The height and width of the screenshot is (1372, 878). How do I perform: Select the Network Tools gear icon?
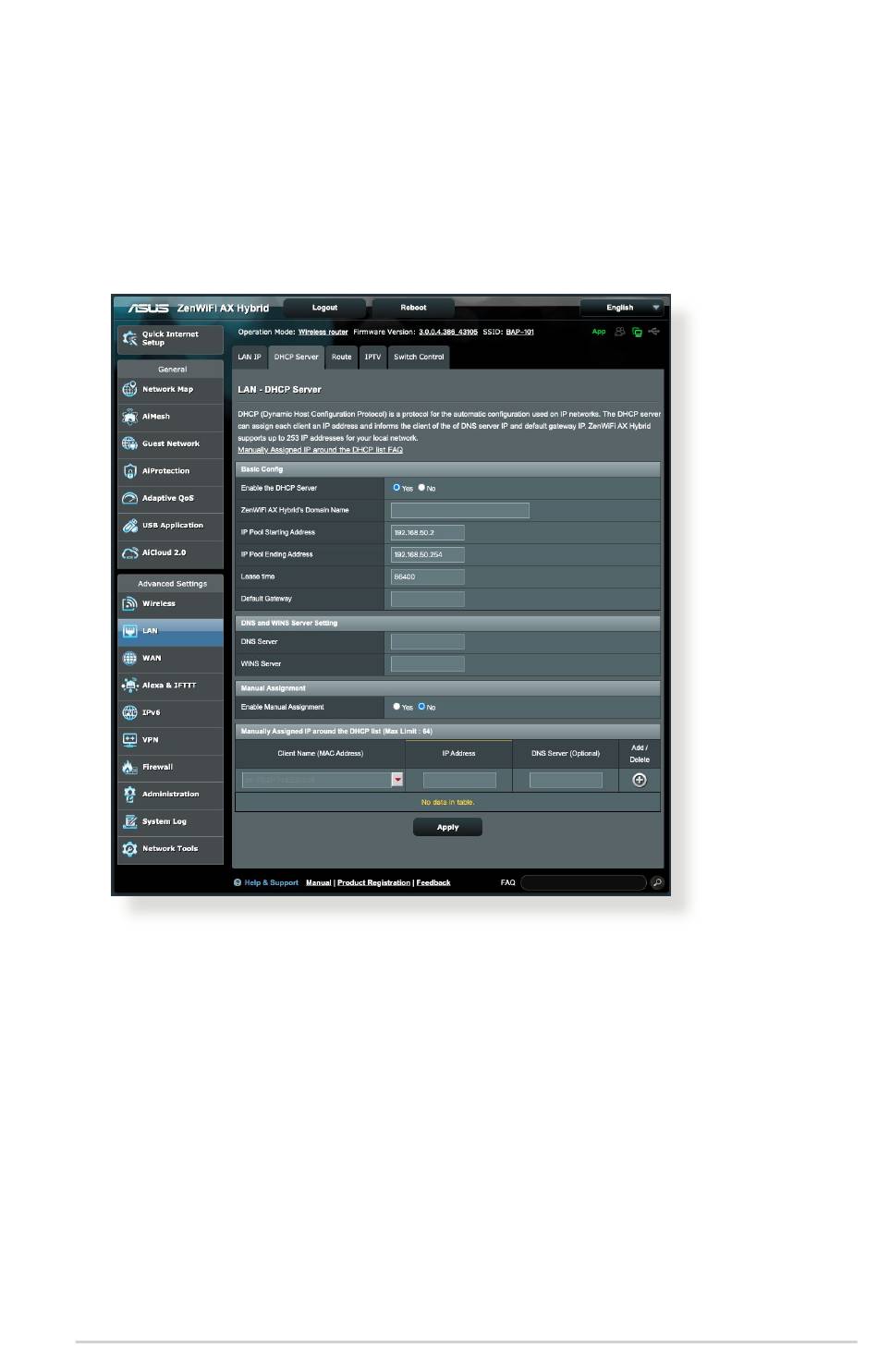tap(129, 849)
